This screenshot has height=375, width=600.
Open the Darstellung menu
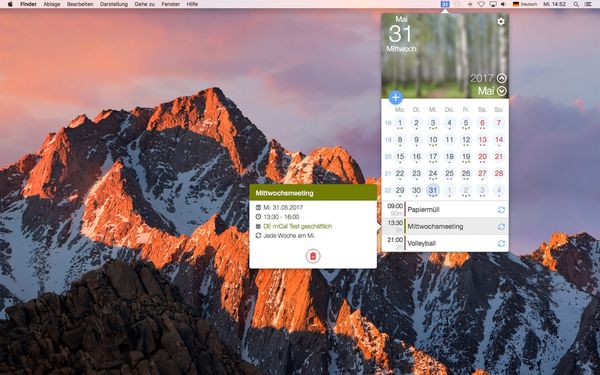114,4
